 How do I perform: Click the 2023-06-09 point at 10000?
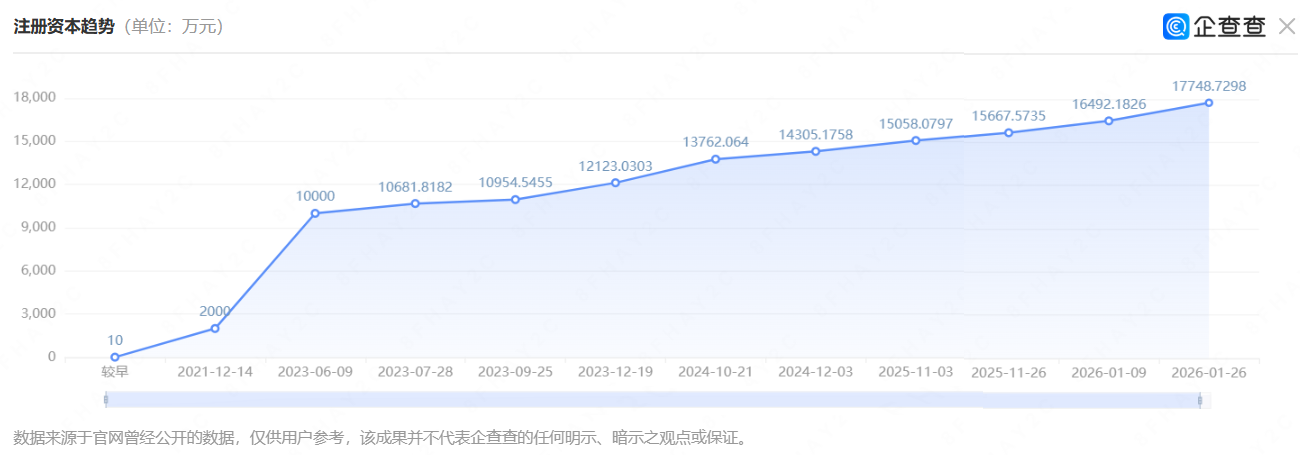[x=315, y=213]
